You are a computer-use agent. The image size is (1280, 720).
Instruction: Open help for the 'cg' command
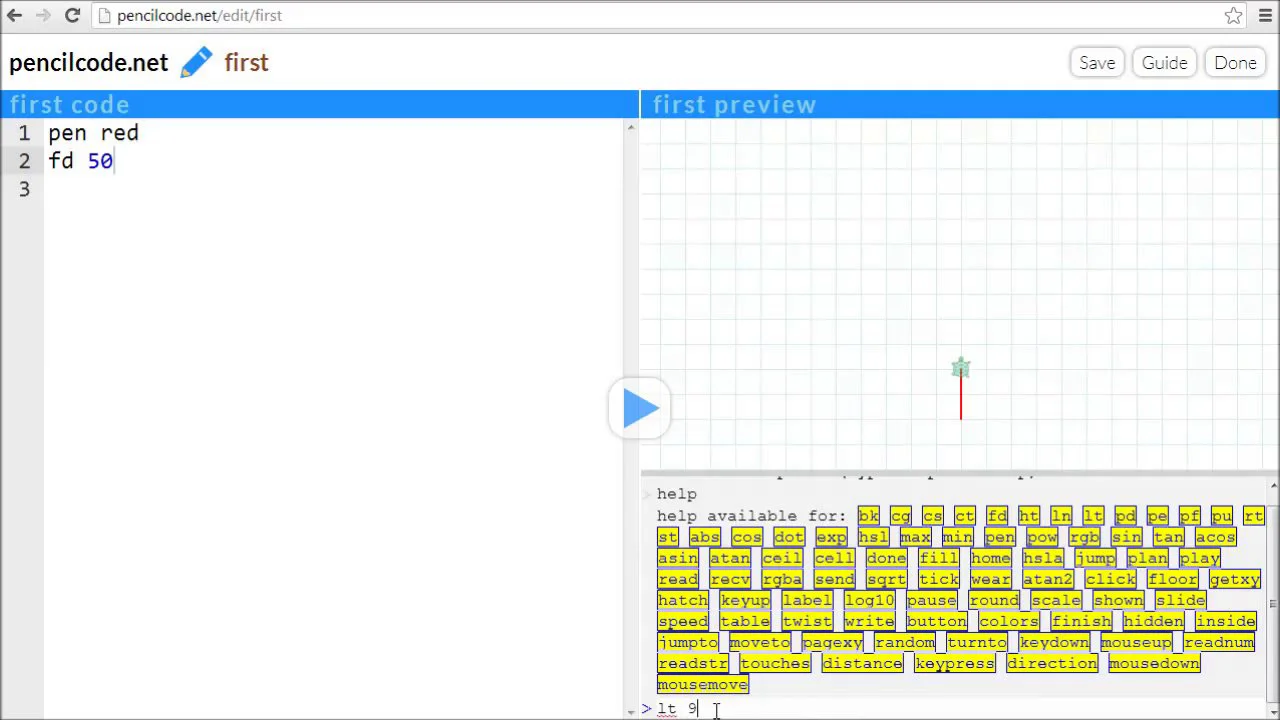pos(900,516)
